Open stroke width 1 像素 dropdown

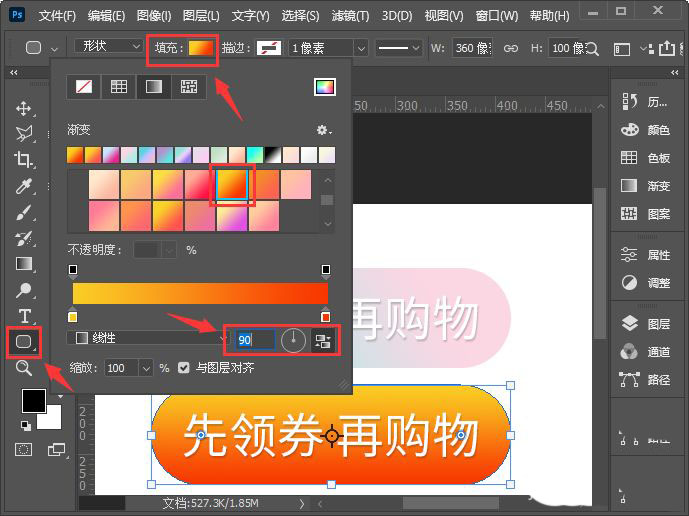click(x=361, y=48)
